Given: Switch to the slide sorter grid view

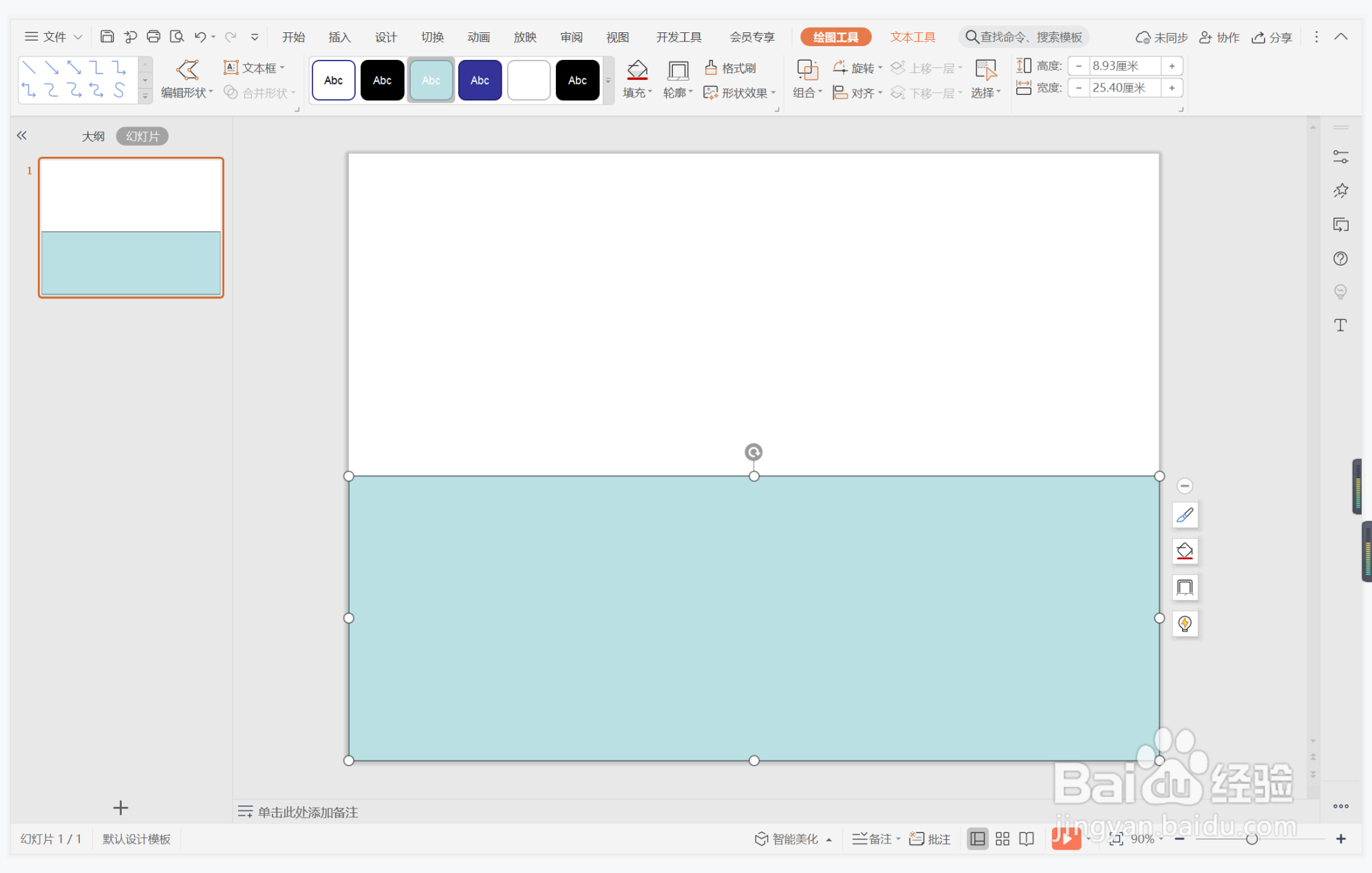Looking at the screenshot, I should 1002,839.
